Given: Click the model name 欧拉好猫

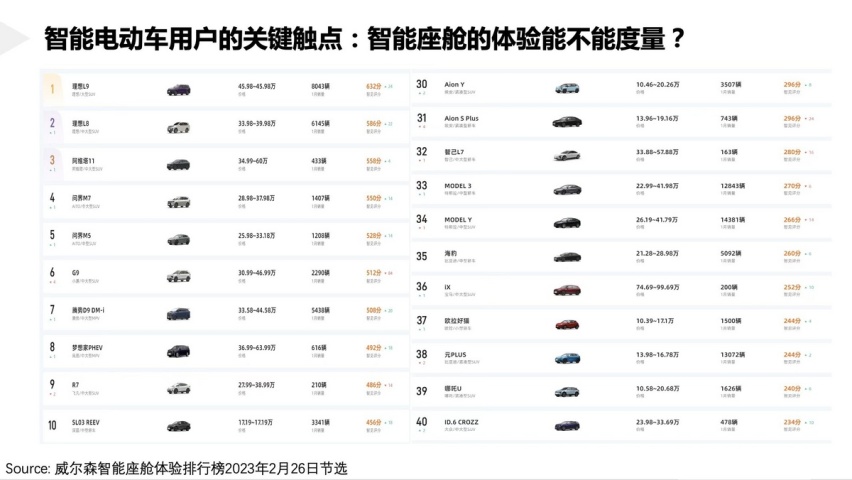Looking at the screenshot, I should point(457,321).
